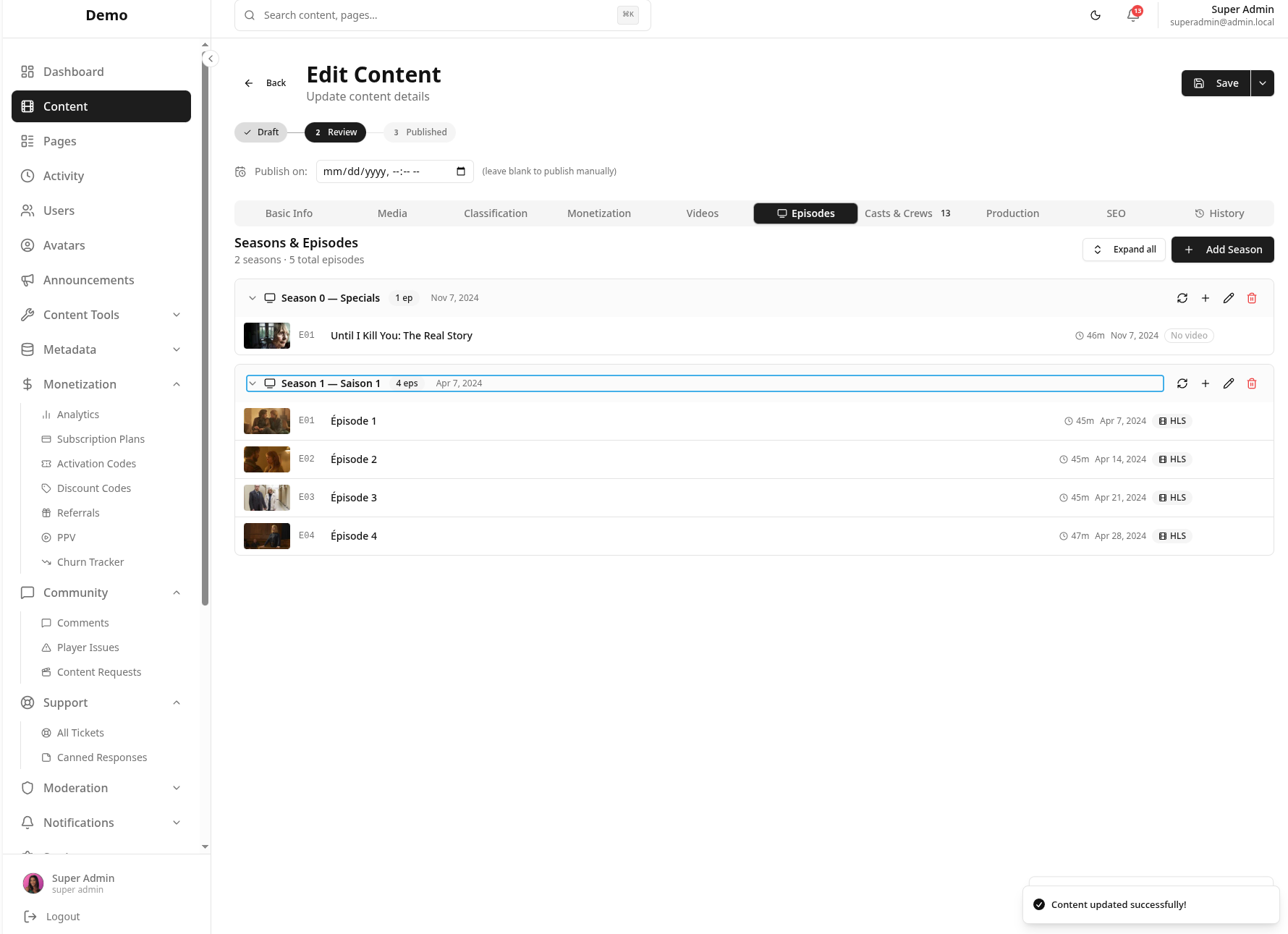Edit Season 1 using the pencil icon
The height and width of the screenshot is (934, 1288).
click(x=1229, y=383)
